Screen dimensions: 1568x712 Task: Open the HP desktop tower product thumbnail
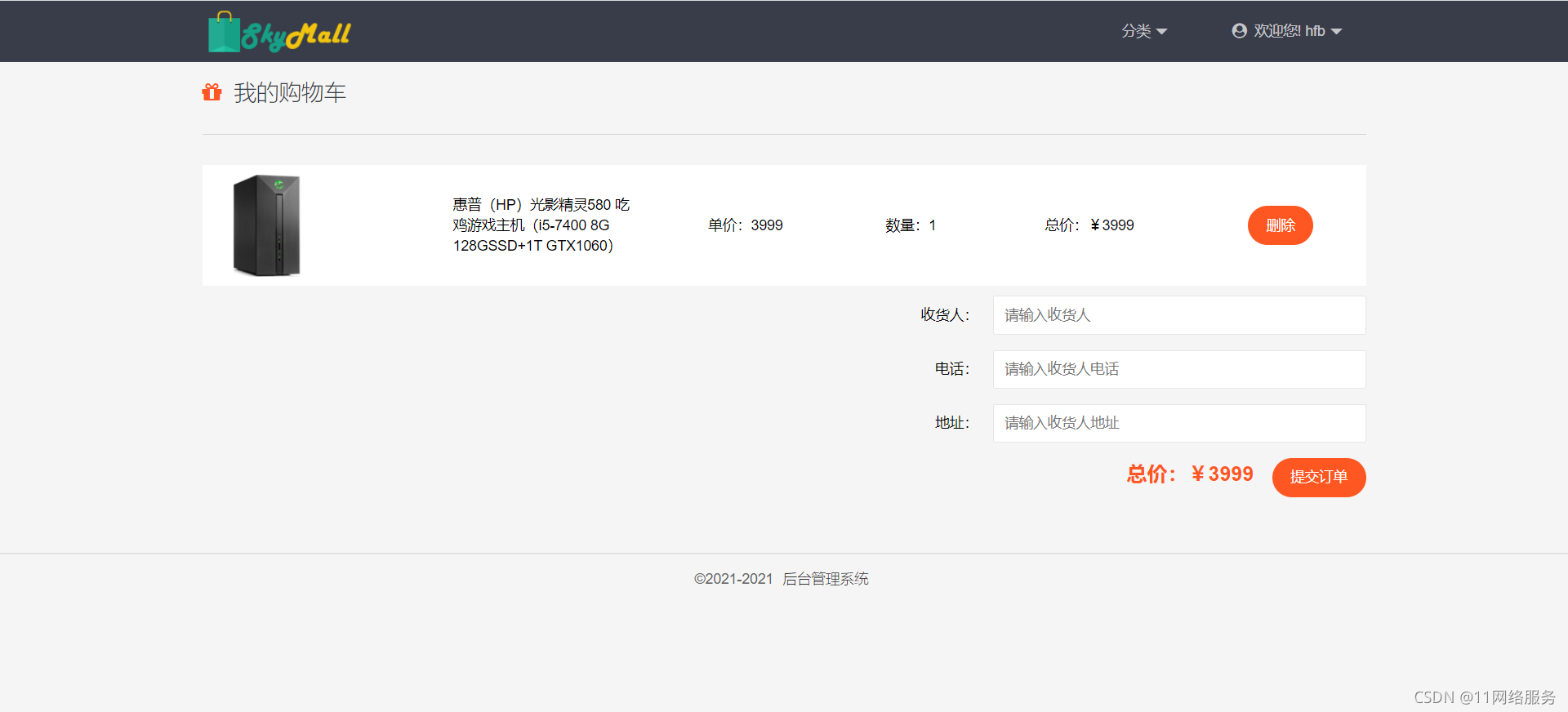(x=267, y=225)
